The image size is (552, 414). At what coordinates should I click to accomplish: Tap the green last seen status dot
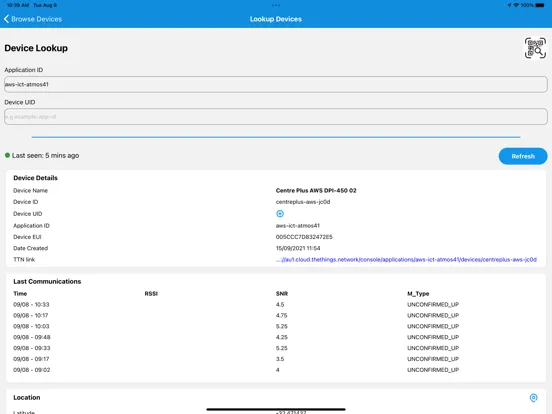(x=7, y=155)
